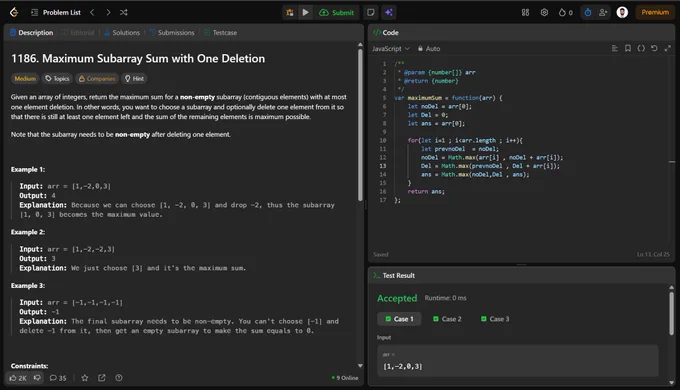Expand the Topics tag
Viewport: 680px width, 390px height.
tap(57, 79)
